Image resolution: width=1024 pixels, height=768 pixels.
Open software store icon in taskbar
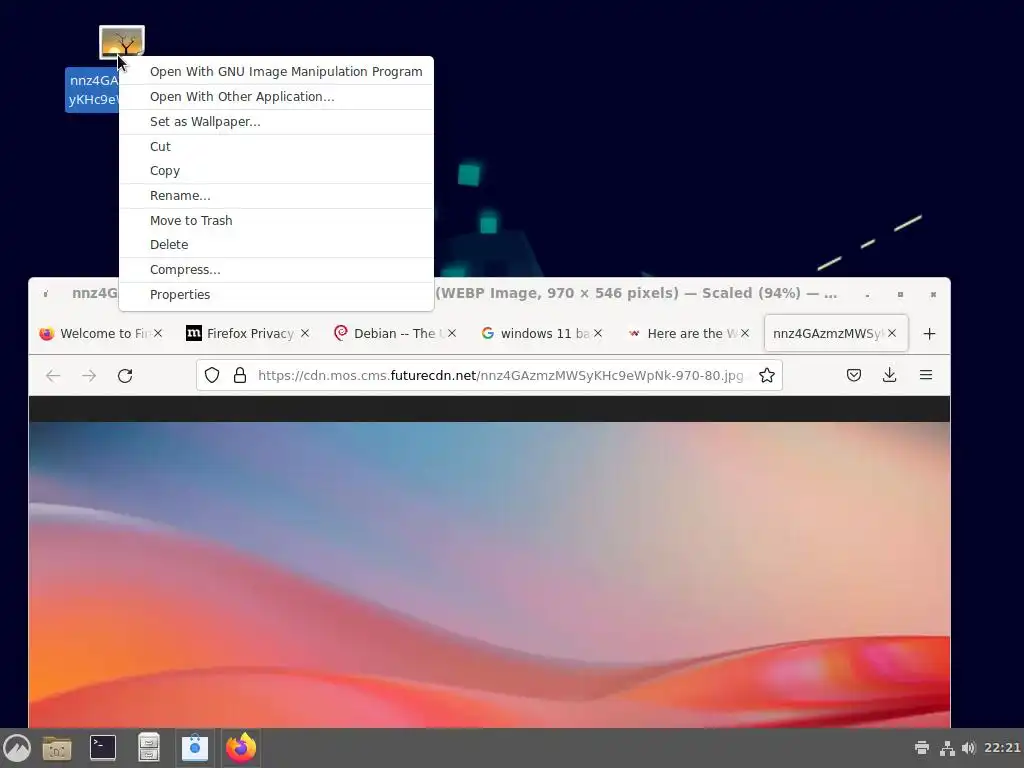(195, 748)
